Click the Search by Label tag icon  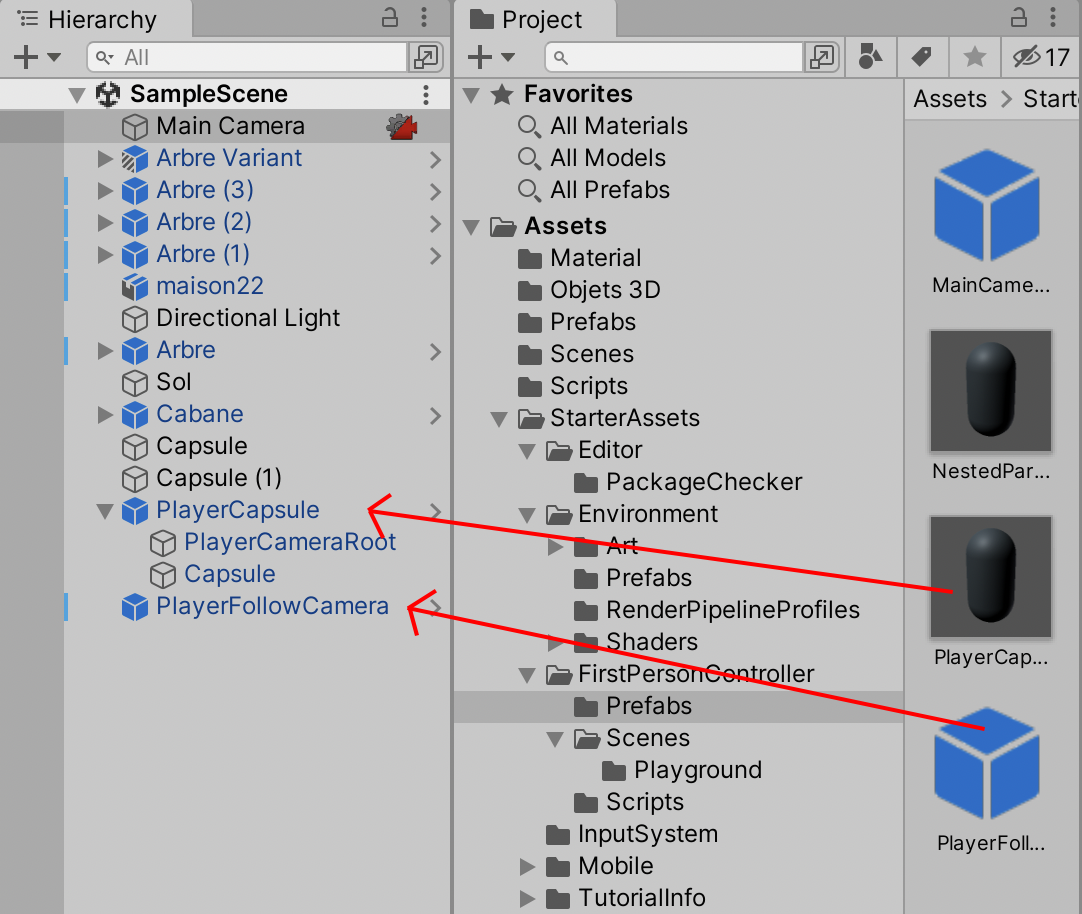[922, 58]
